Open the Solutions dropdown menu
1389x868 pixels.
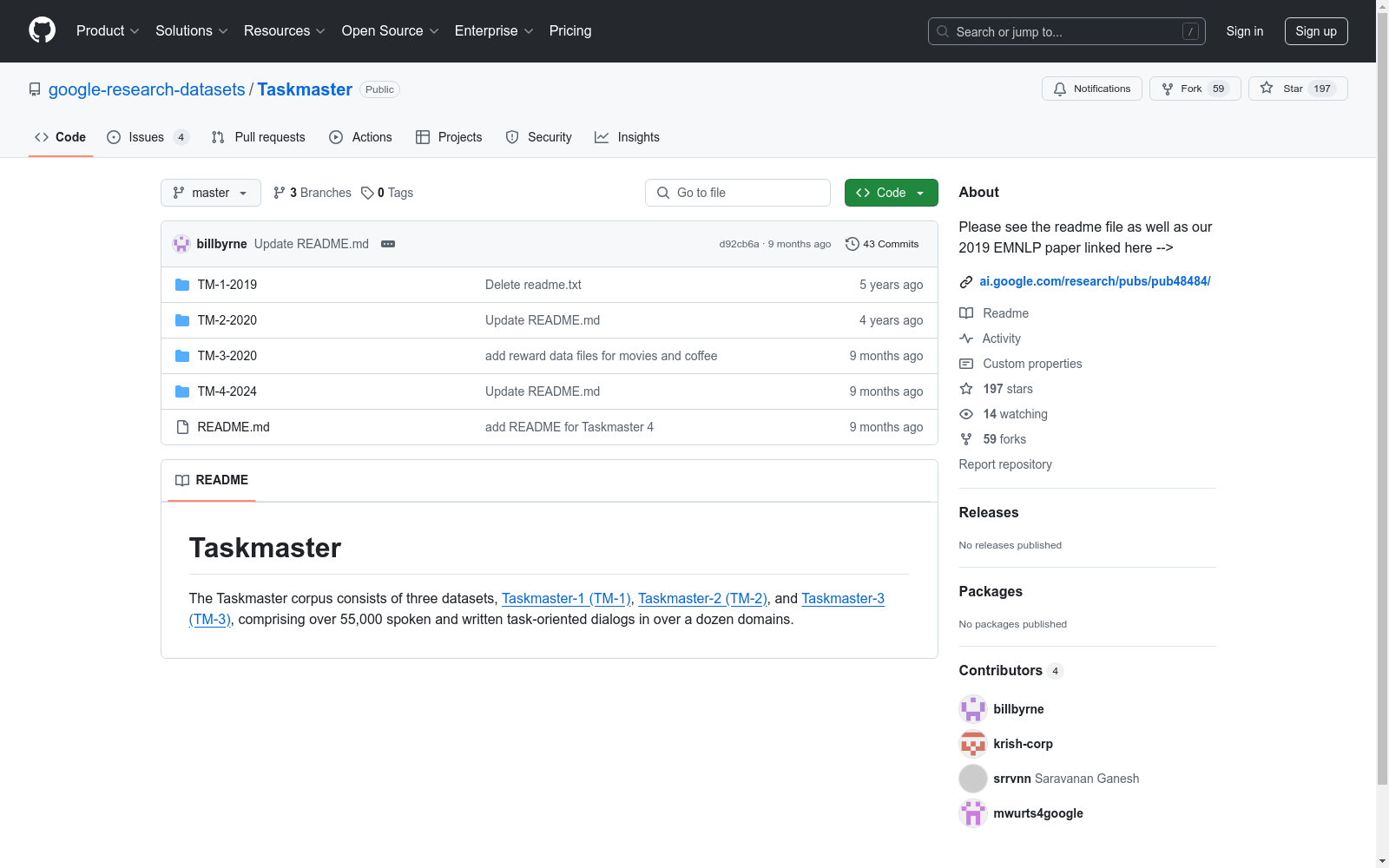[192, 31]
